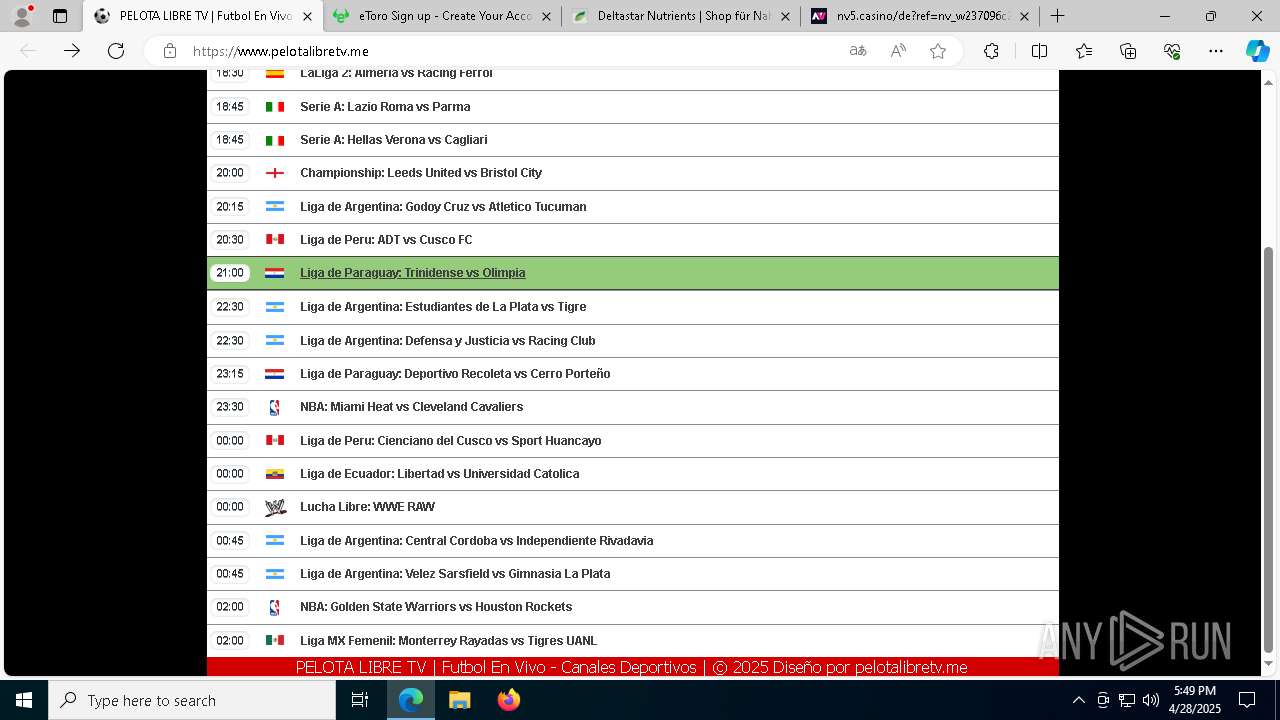Go forward with the forward arrow
The height and width of the screenshot is (720, 1280).
tap(72, 51)
